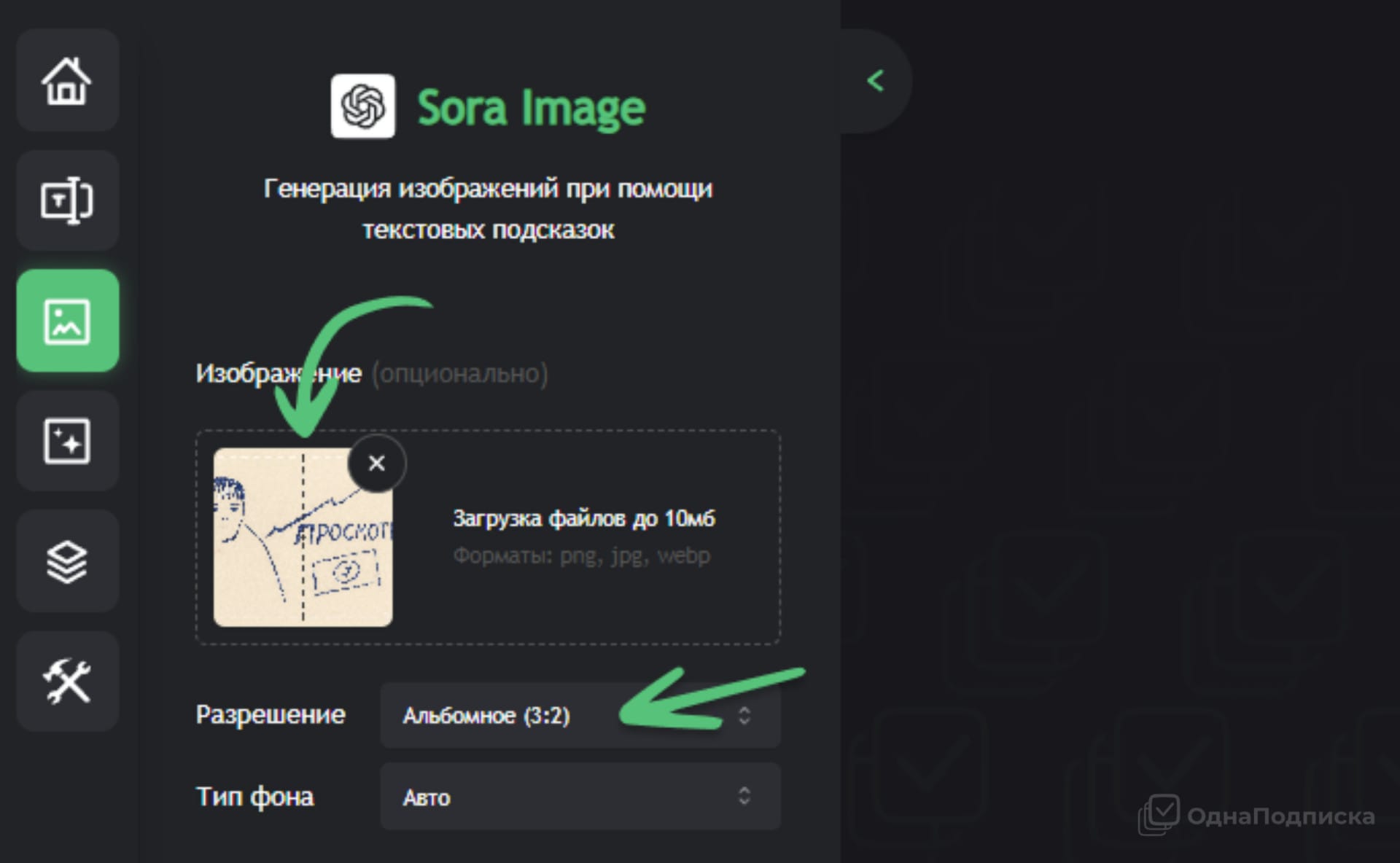Click the uploaded sketch thumbnail
The width and height of the screenshot is (1400, 863).
303,538
